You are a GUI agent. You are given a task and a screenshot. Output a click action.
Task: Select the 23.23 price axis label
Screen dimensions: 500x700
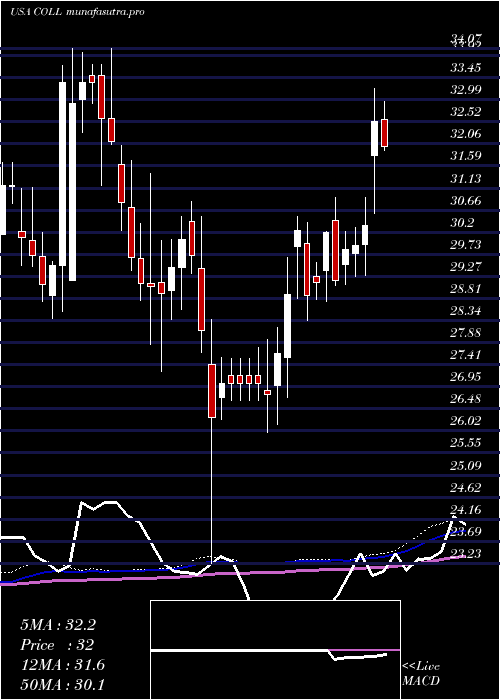tap(466, 554)
